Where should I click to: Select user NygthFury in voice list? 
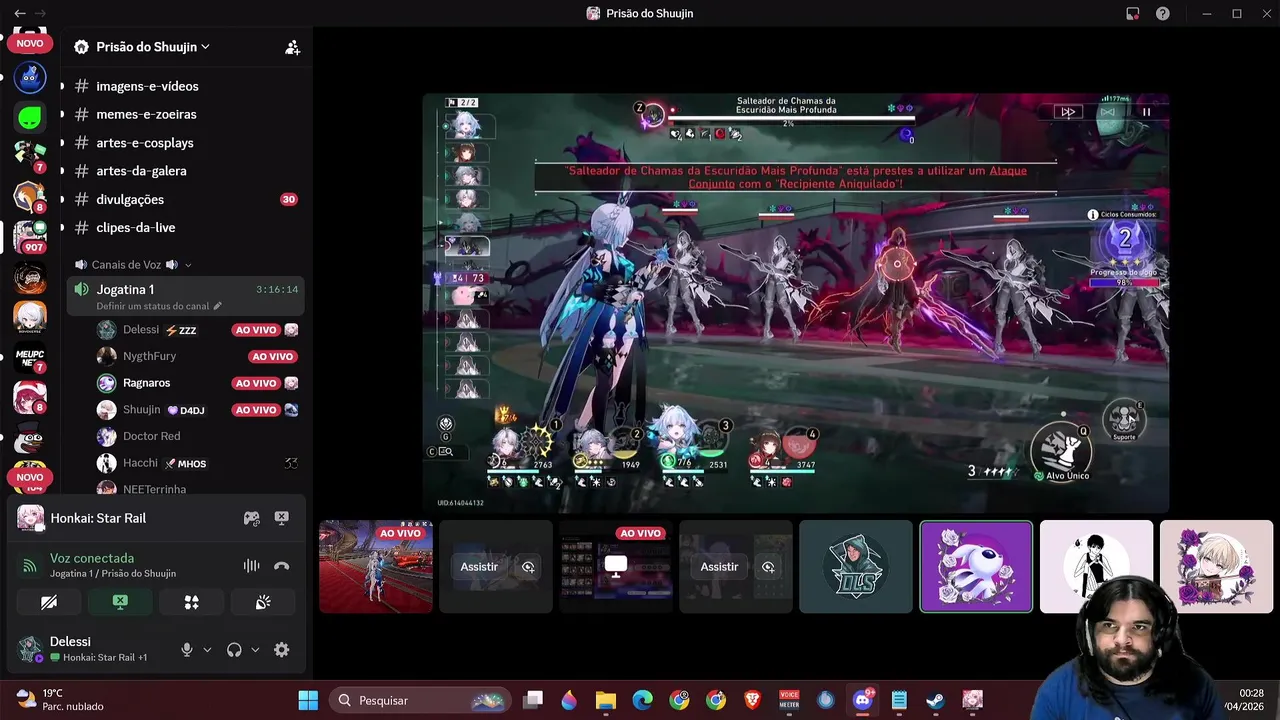(x=149, y=356)
